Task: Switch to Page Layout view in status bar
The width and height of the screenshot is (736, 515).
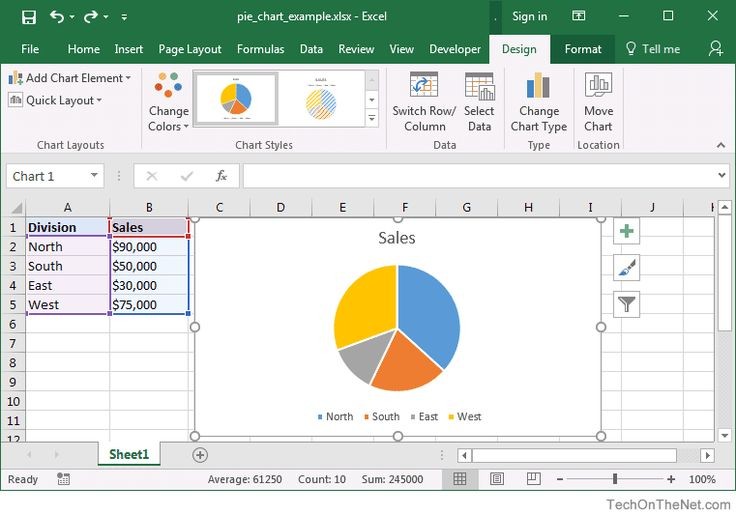Action: point(497,480)
